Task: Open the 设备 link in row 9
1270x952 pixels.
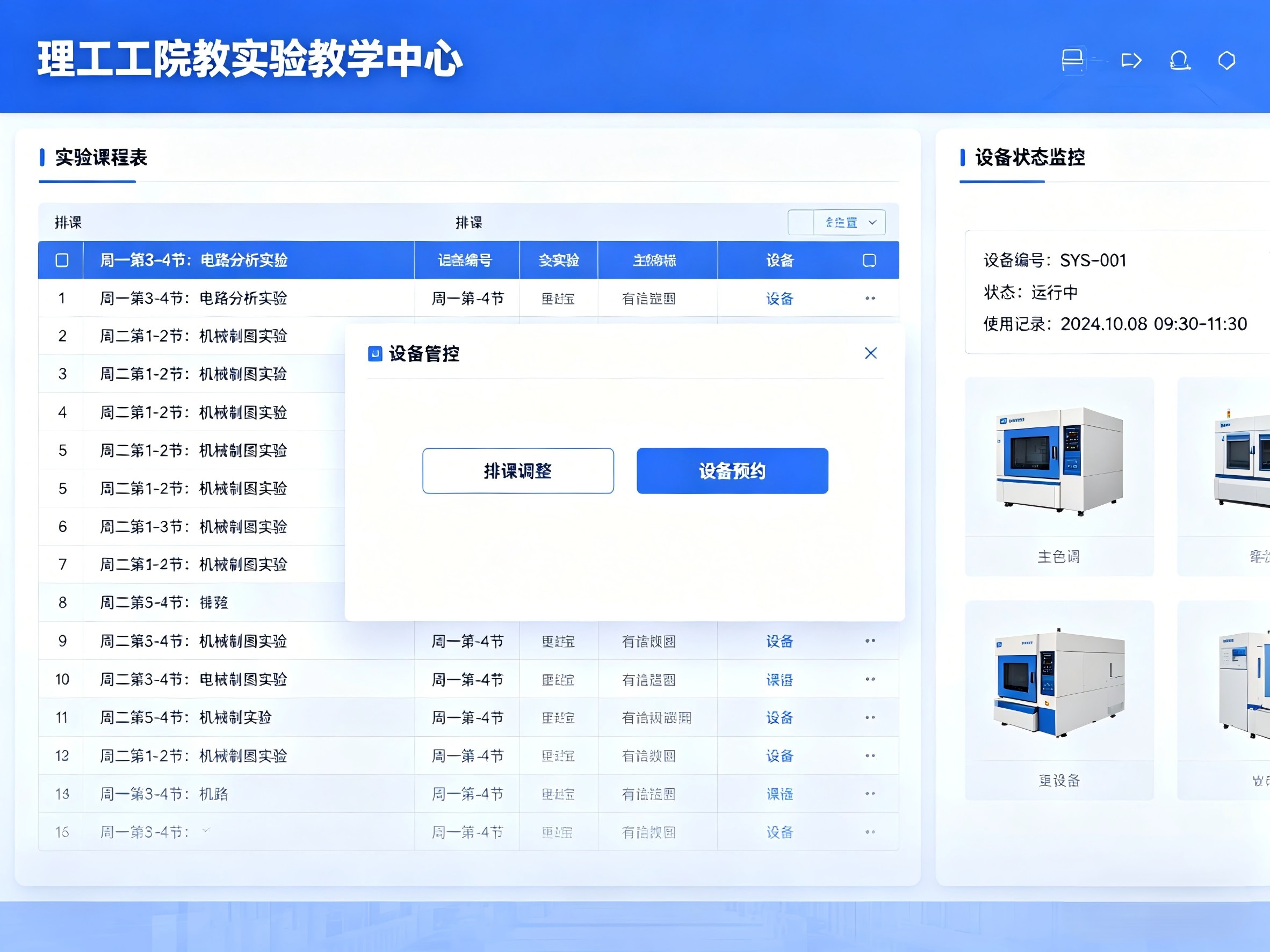Action: (779, 642)
